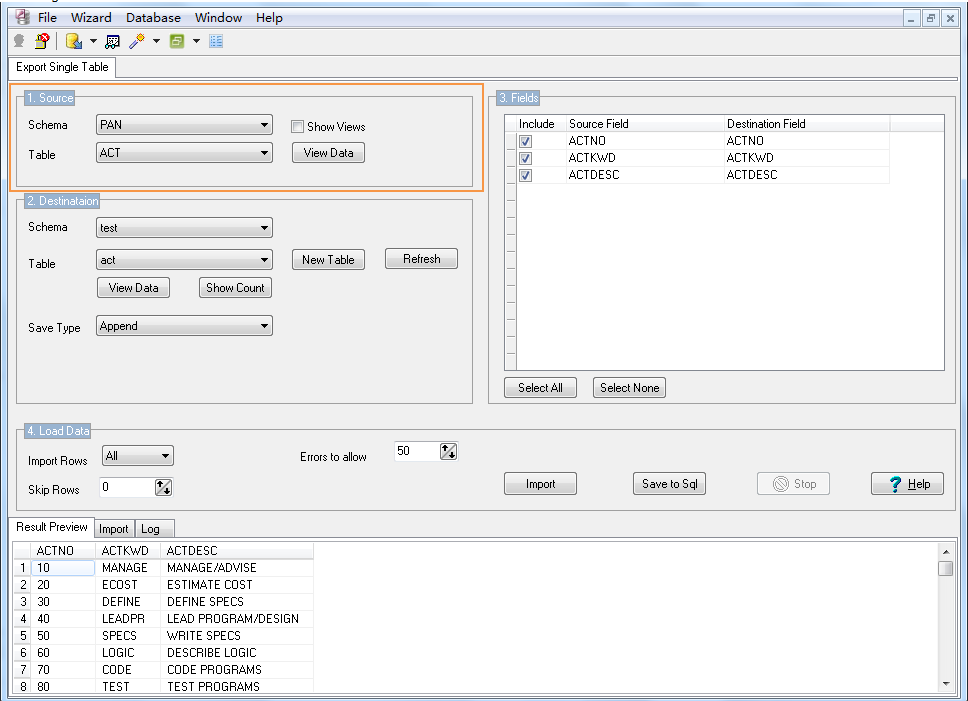The image size is (968, 701).
Task: Click the New Table button
Action: click(x=328, y=260)
